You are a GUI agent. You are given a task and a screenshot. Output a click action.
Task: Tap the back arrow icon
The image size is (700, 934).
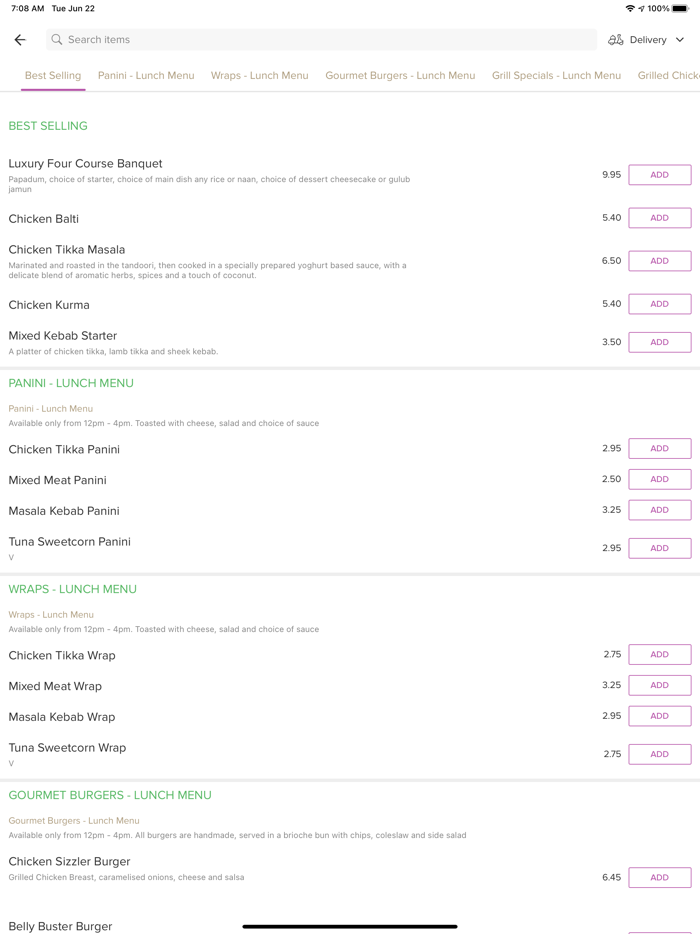20,40
